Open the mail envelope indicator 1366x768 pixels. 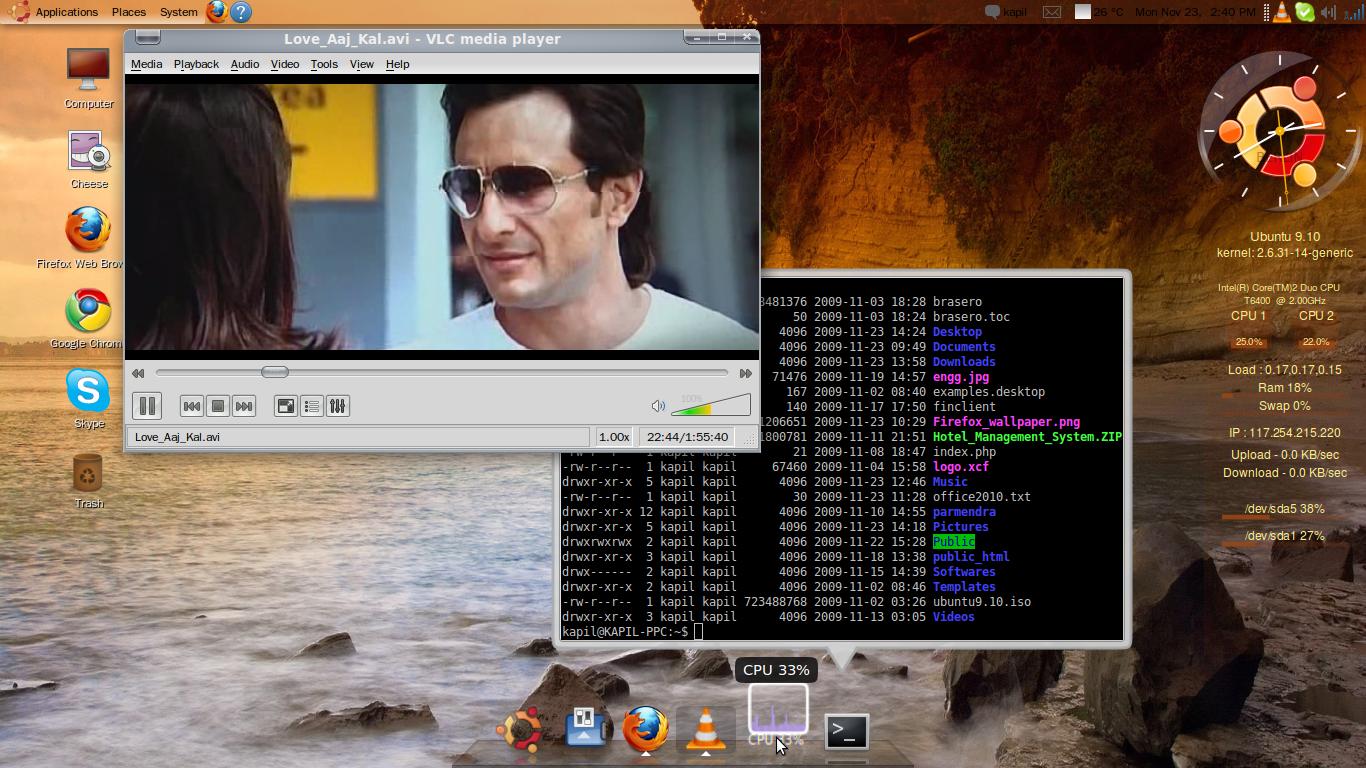(x=1052, y=12)
